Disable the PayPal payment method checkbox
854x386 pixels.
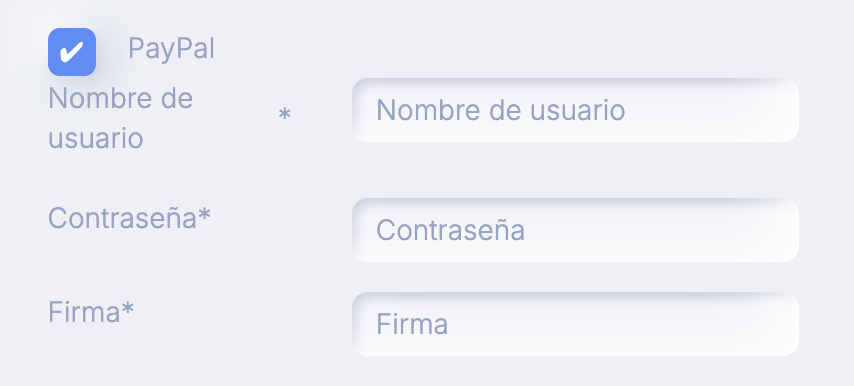(x=72, y=52)
